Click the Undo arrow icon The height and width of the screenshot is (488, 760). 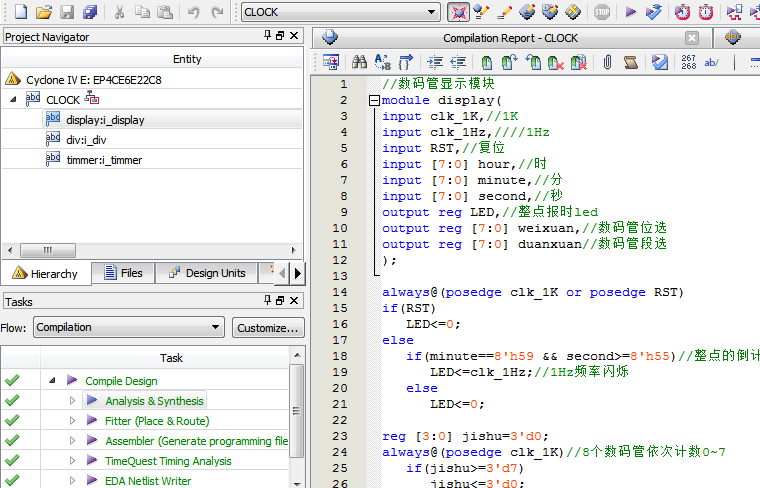[x=193, y=12]
